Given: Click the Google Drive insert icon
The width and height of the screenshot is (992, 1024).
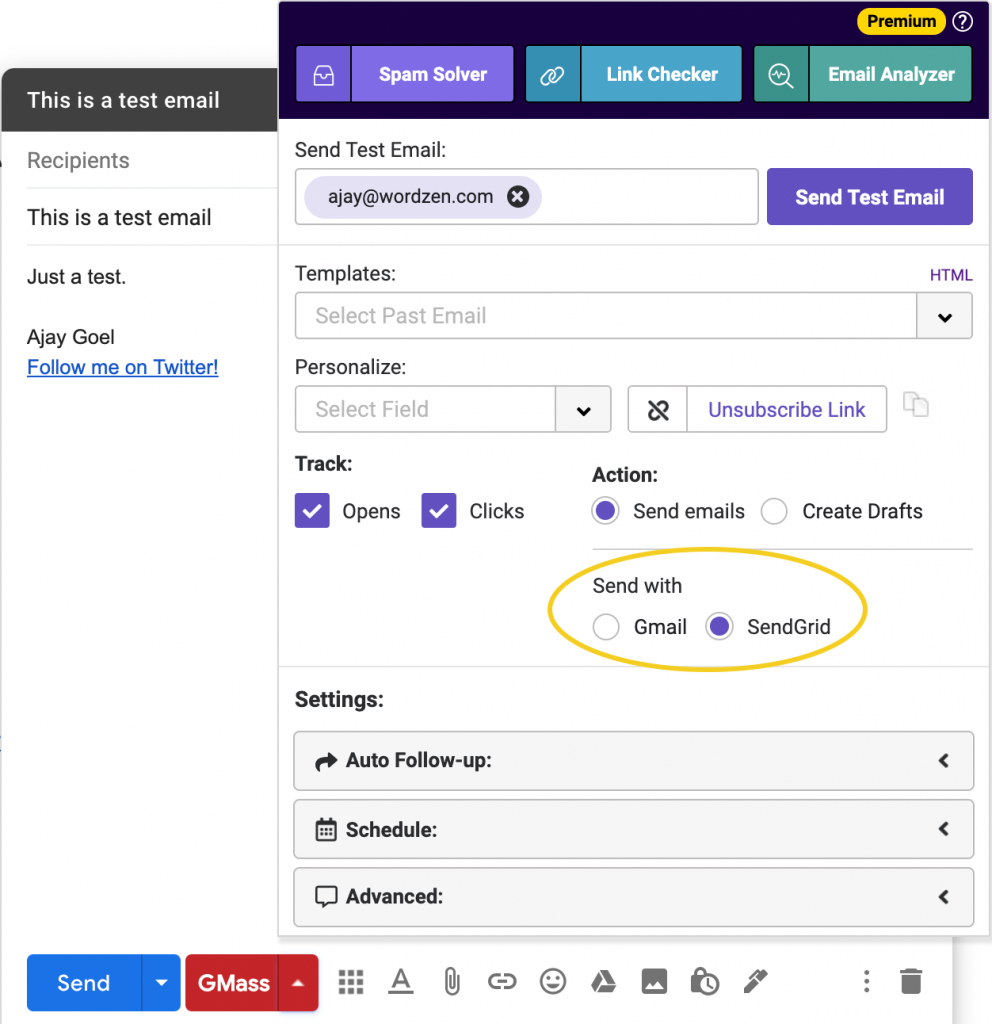Looking at the screenshot, I should pyautogui.click(x=603, y=982).
